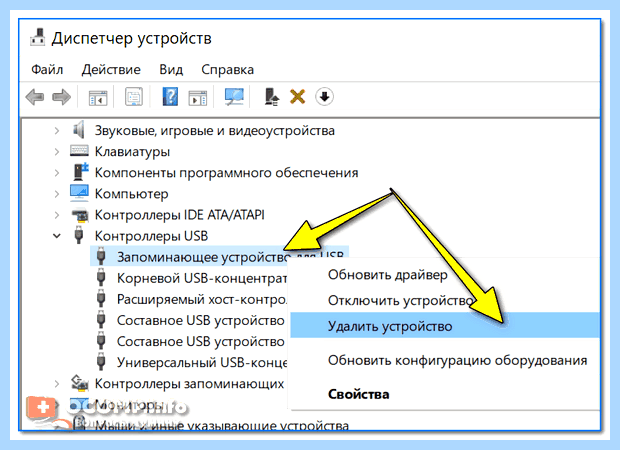Click the icon beside Контроллеры запоминающих
Screen dimensions: 620x450
tap(79, 382)
